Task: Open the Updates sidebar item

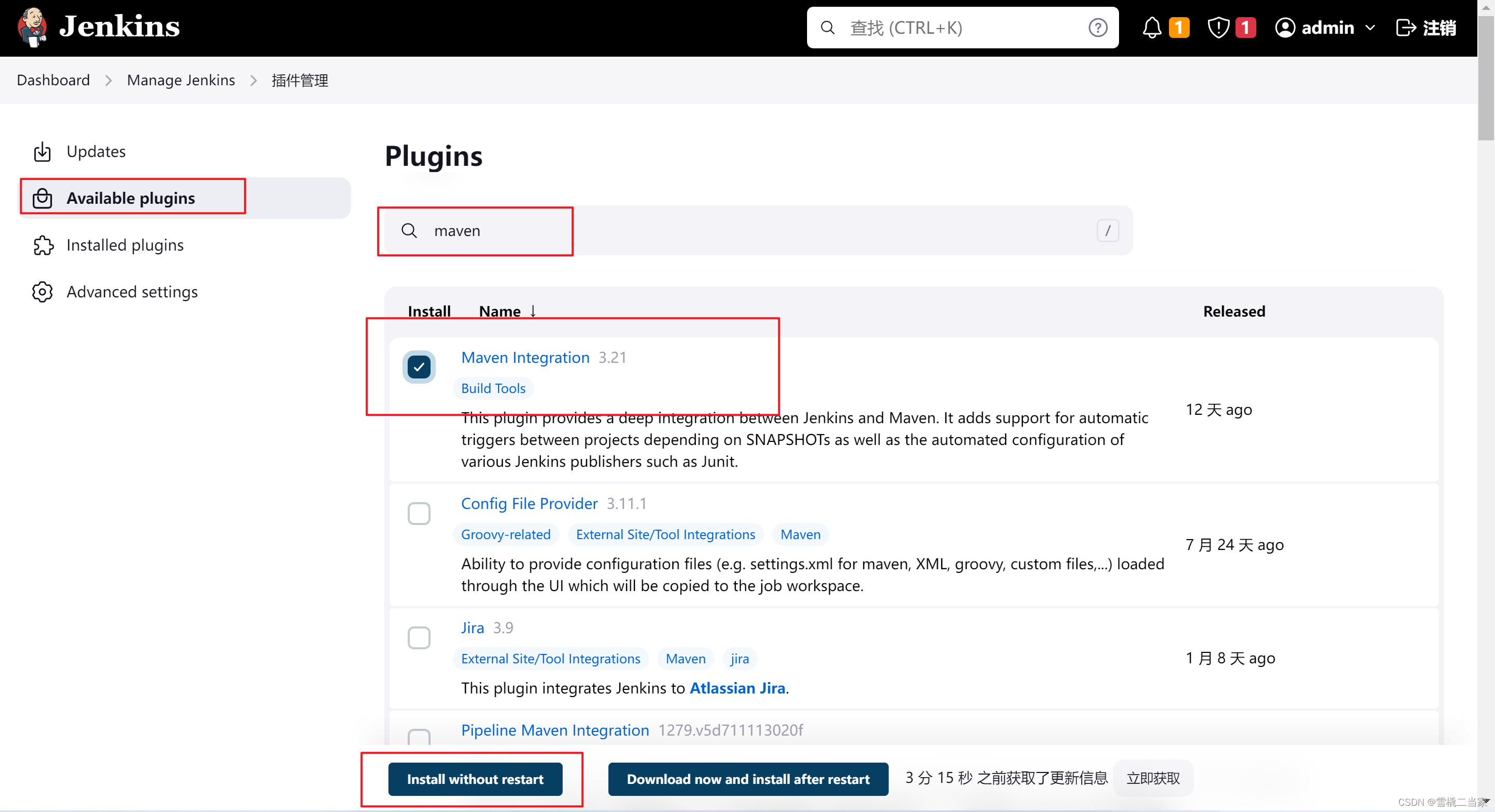Action: tap(185, 151)
